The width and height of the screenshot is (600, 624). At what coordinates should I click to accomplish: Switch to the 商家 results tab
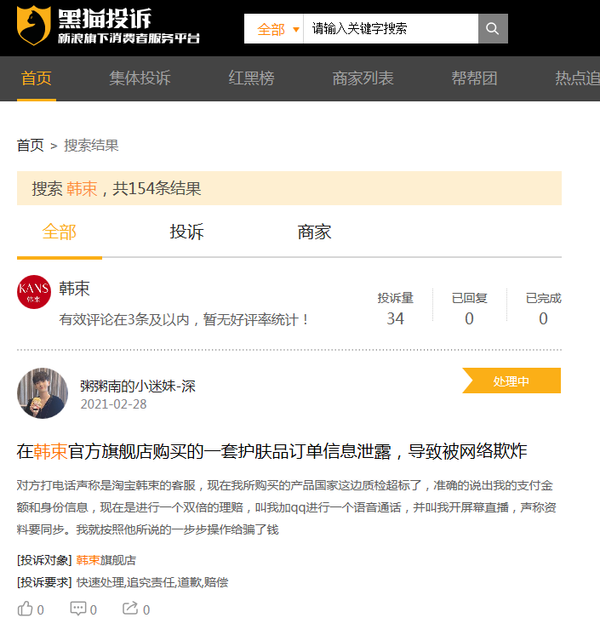314,232
